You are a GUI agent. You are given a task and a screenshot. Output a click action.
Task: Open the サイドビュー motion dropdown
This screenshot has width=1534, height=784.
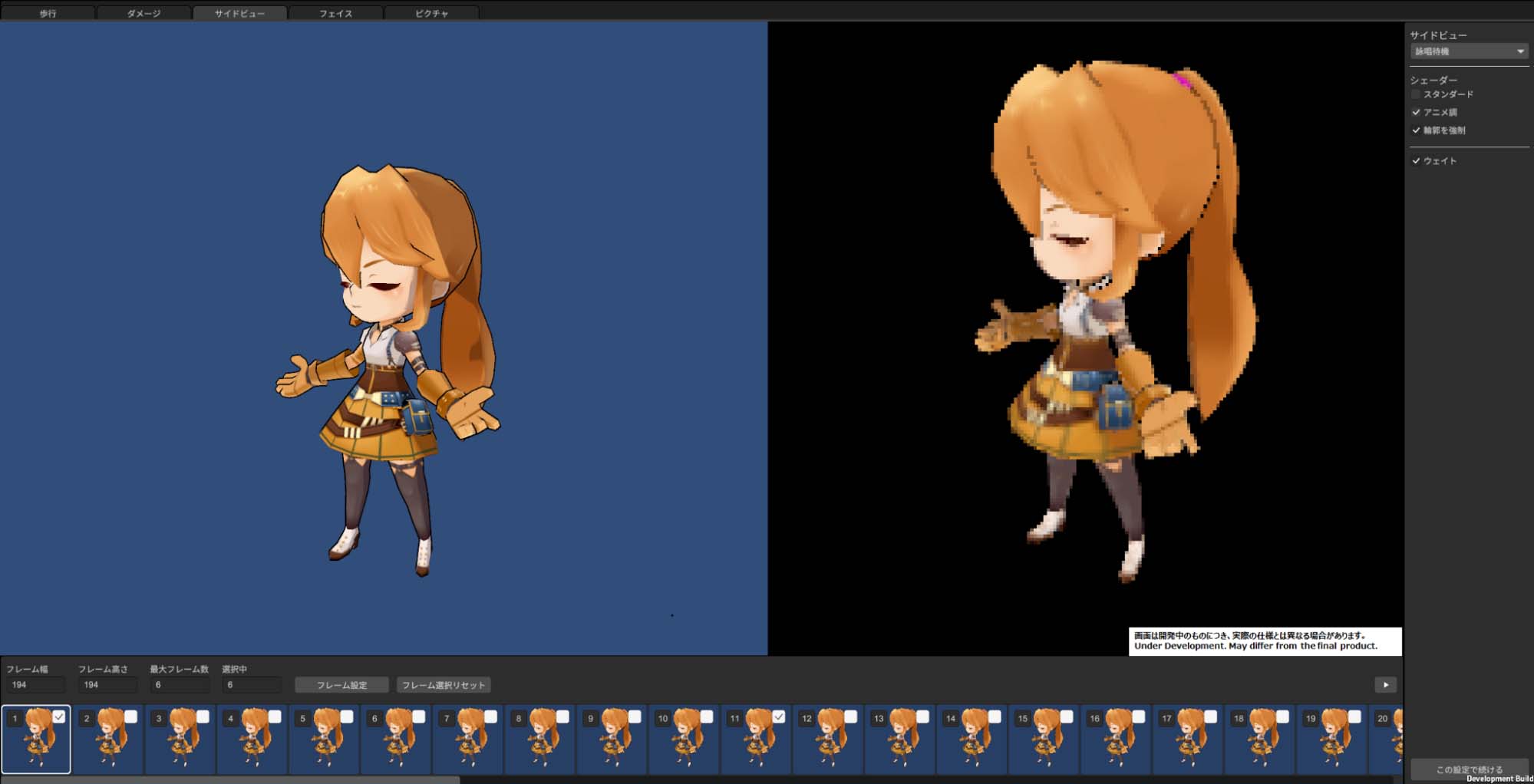click(1469, 51)
